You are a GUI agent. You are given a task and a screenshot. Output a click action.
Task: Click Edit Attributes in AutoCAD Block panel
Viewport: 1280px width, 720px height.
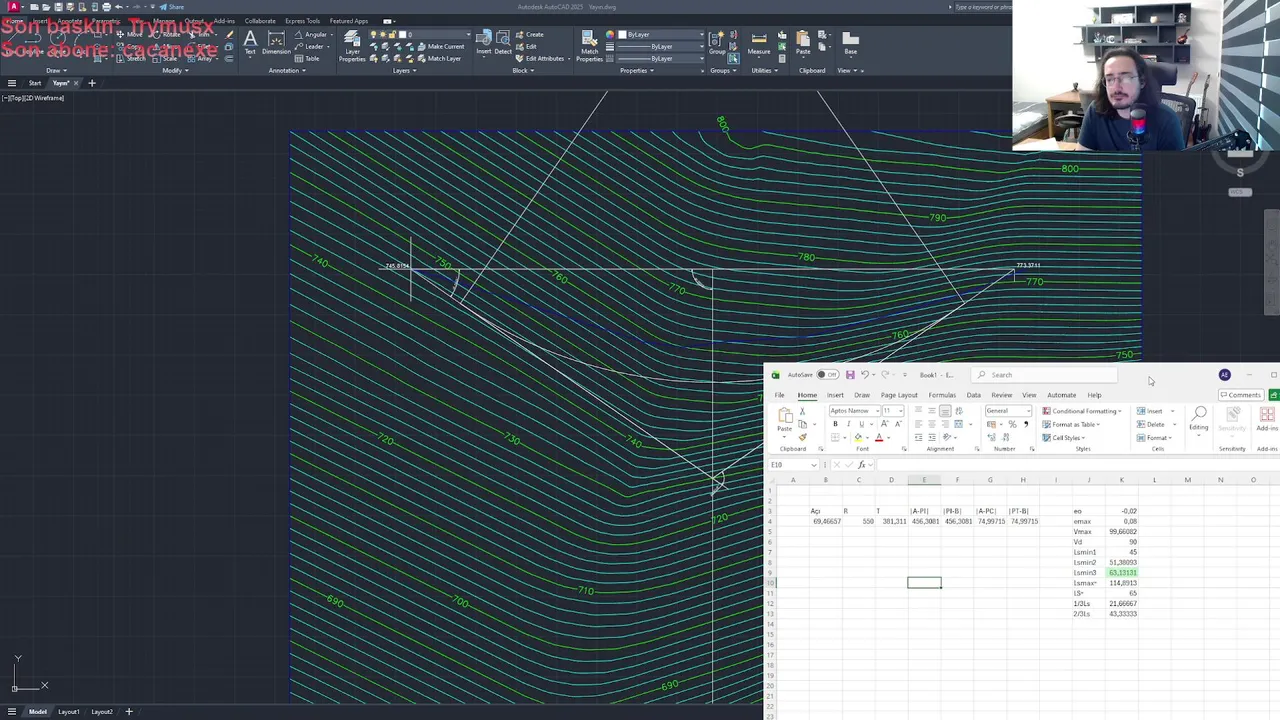tap(541, 58)
